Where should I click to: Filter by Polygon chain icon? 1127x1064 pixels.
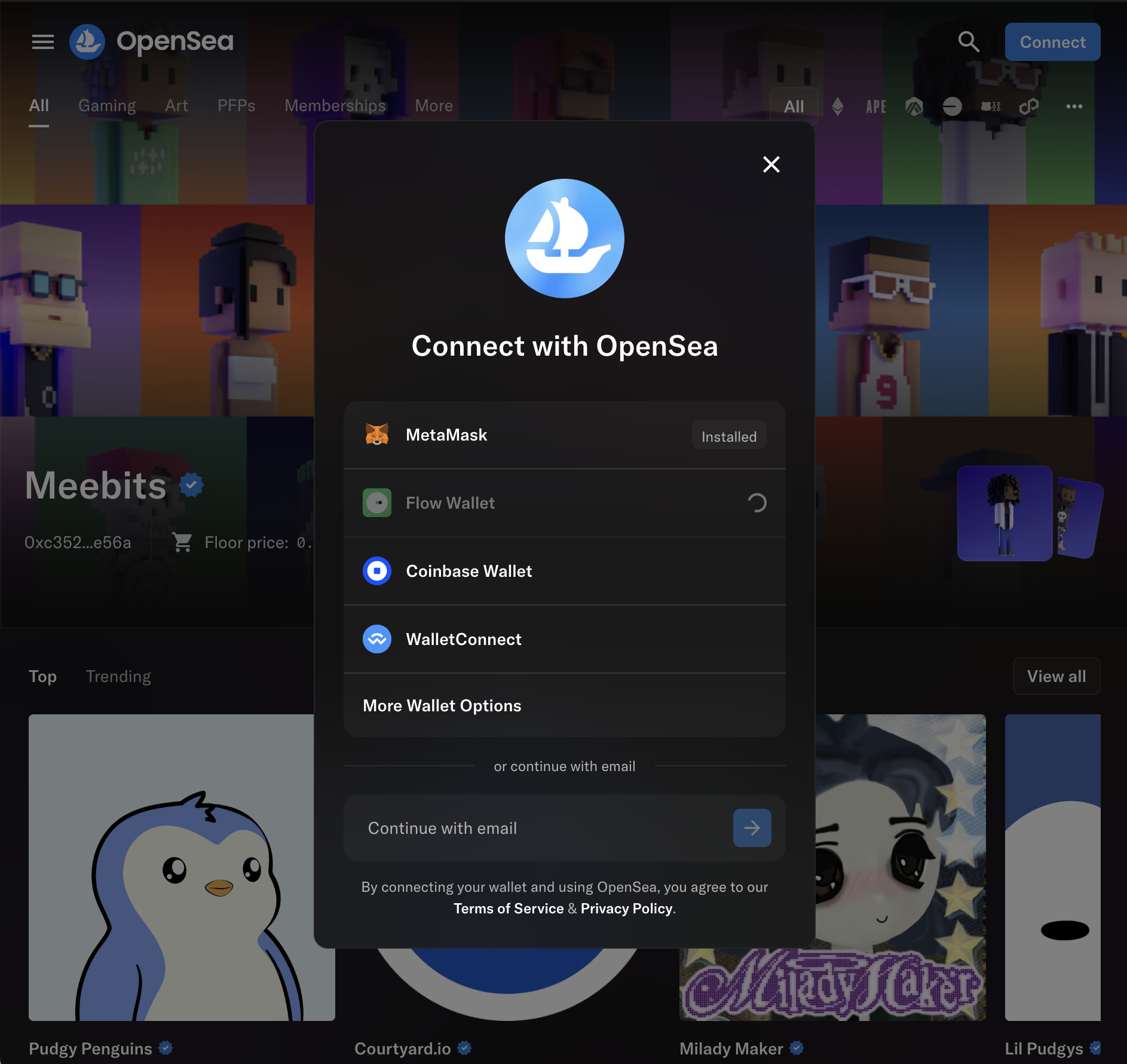(x=1029, y=106)
